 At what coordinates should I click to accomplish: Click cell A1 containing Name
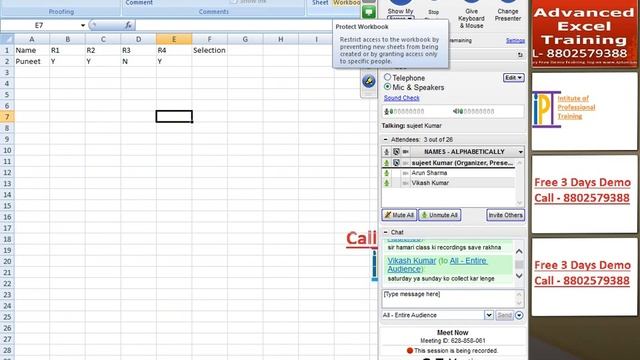click(32, 50)
